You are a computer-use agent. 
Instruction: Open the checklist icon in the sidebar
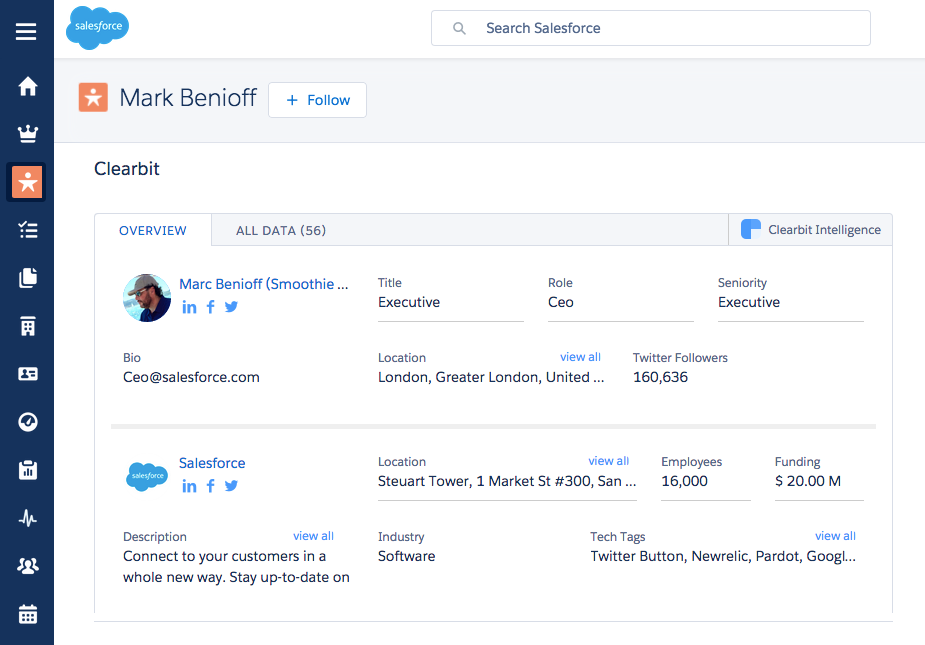coord(26,229)
